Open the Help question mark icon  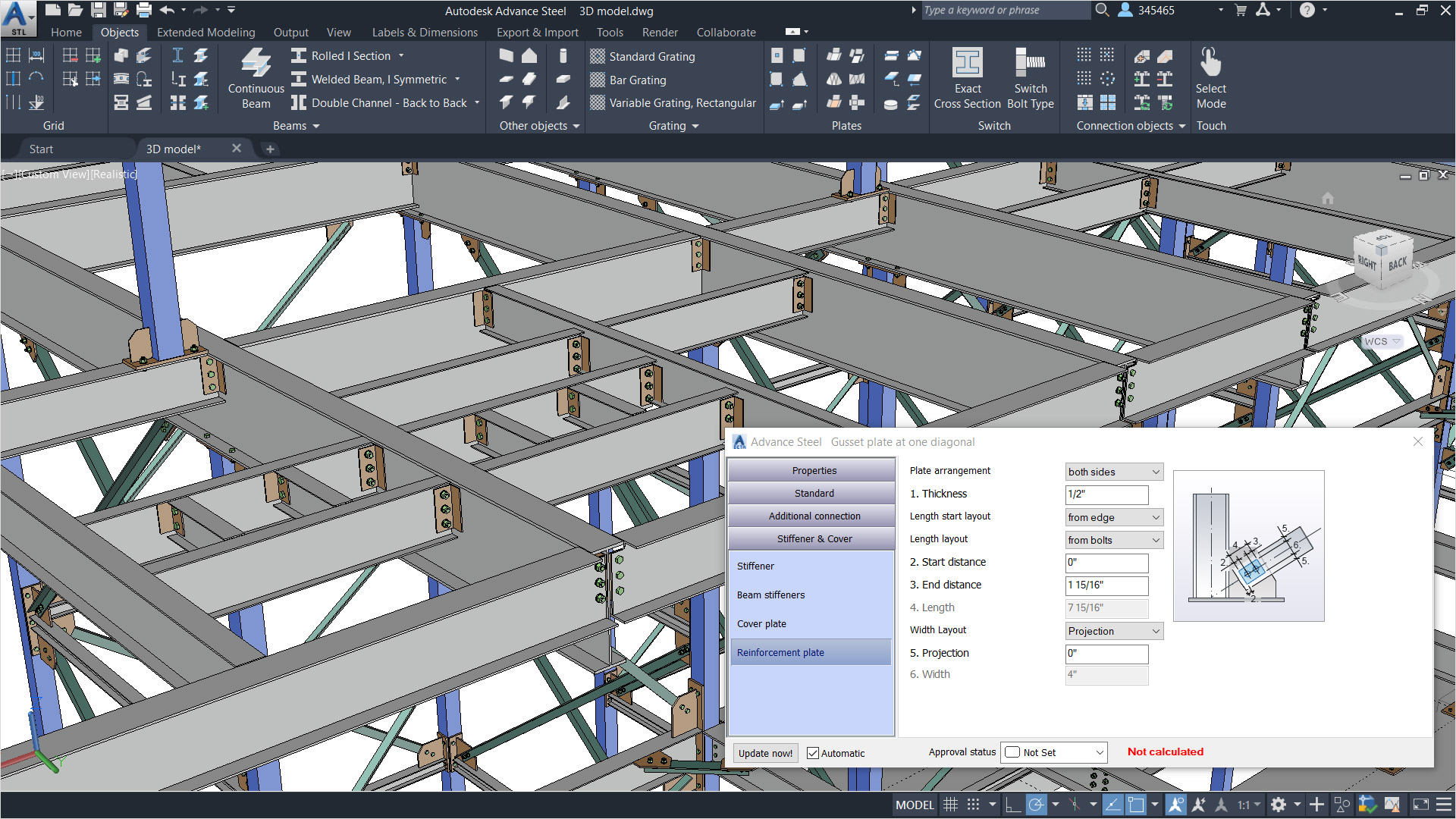point(1307,10)
